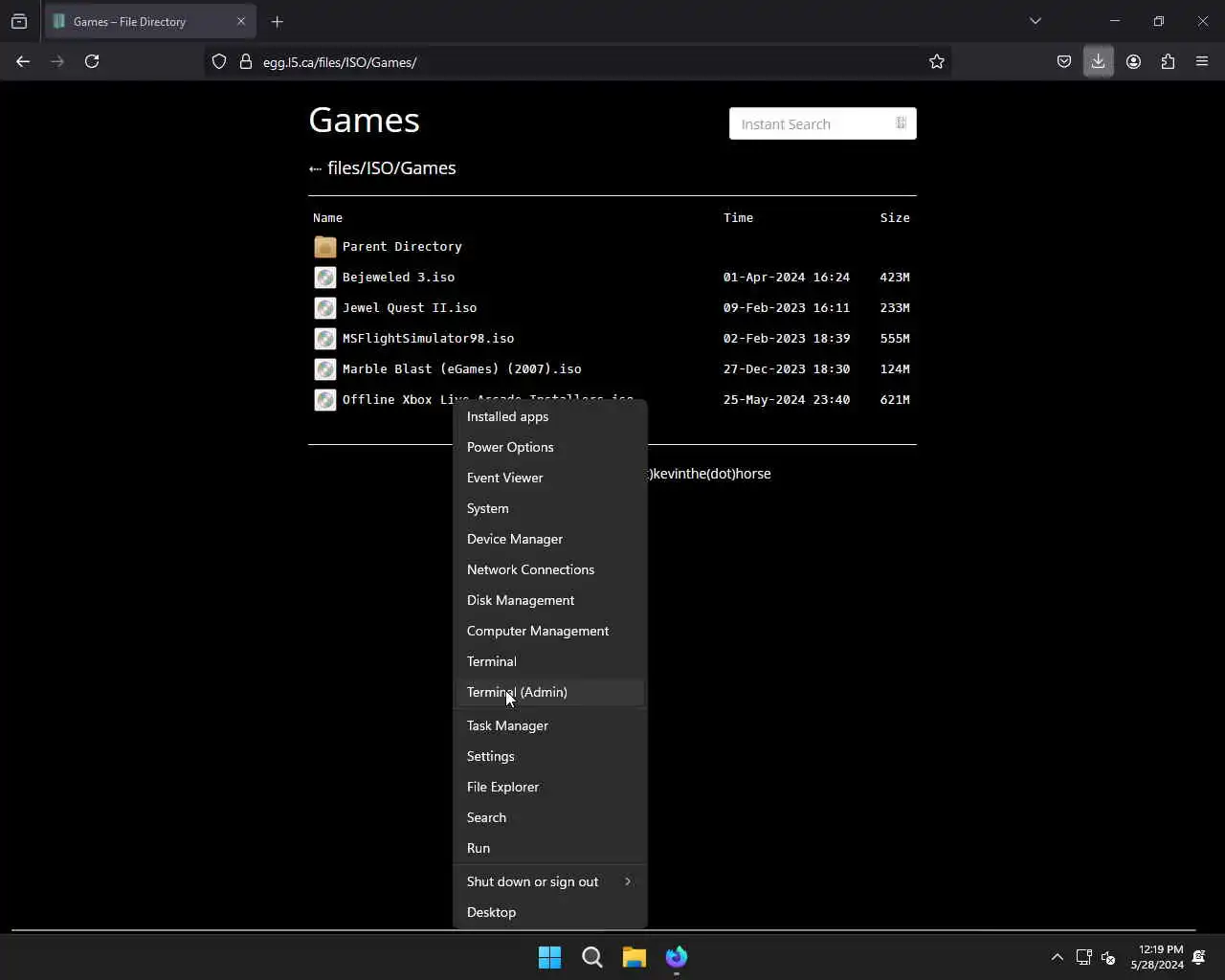This screenshot has height=980, width=1225.
Task: Open Settings from the menu
Action: coord(550,756)
